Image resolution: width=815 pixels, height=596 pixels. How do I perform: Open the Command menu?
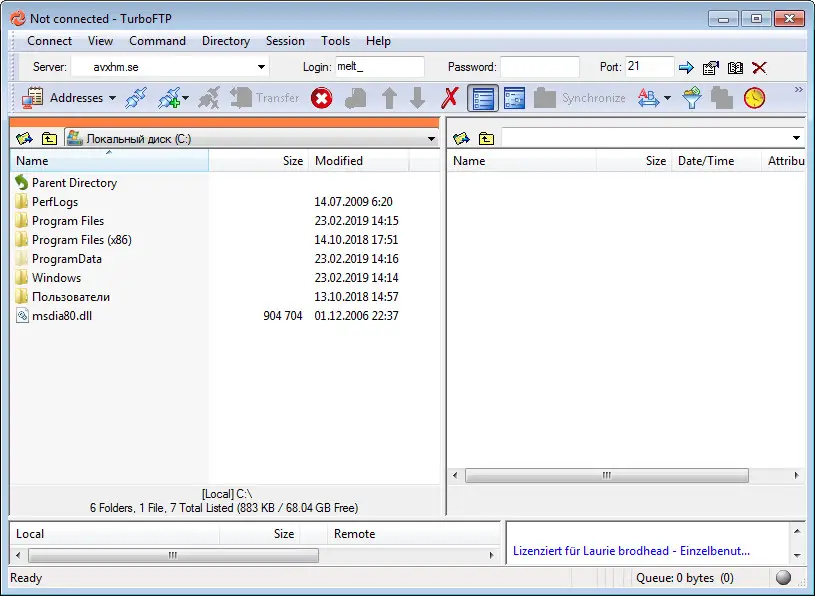[x=157, y=41]
